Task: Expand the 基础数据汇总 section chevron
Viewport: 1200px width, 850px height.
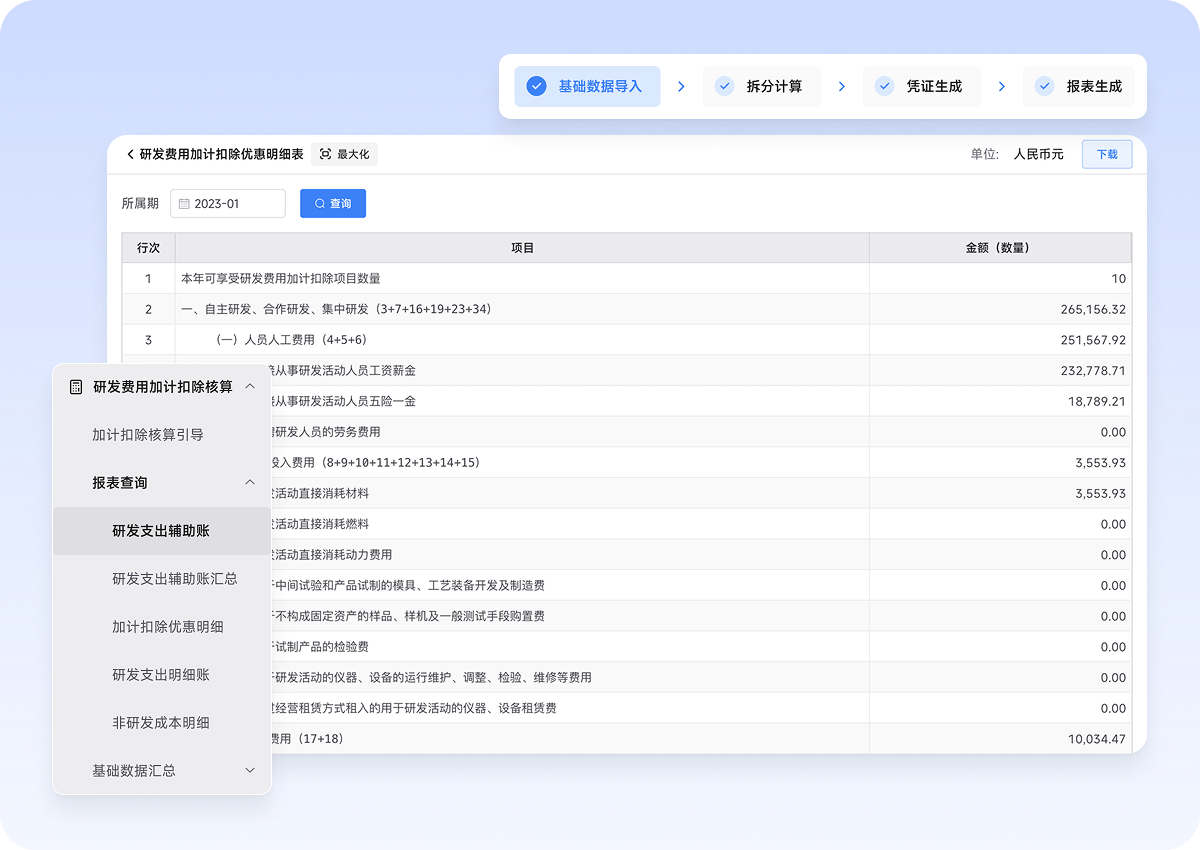Action: coord(250,771)
